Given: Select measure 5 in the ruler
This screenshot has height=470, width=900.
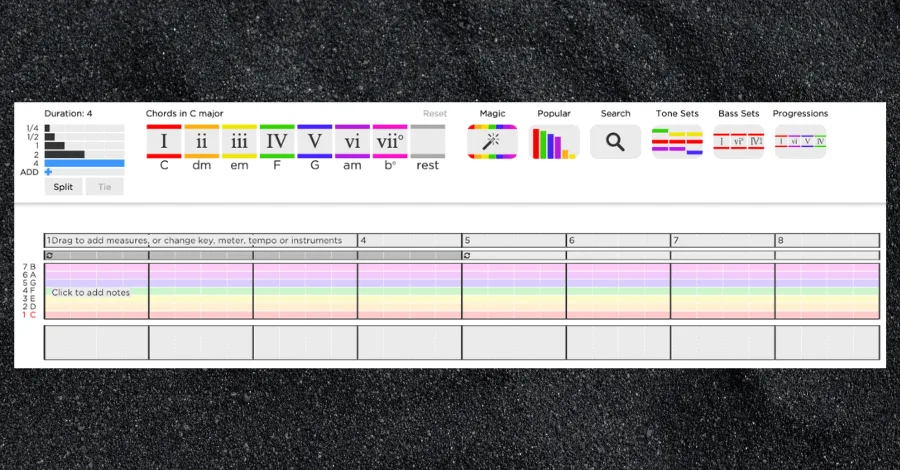Looking at the screenshot, I should pos(514,240).
